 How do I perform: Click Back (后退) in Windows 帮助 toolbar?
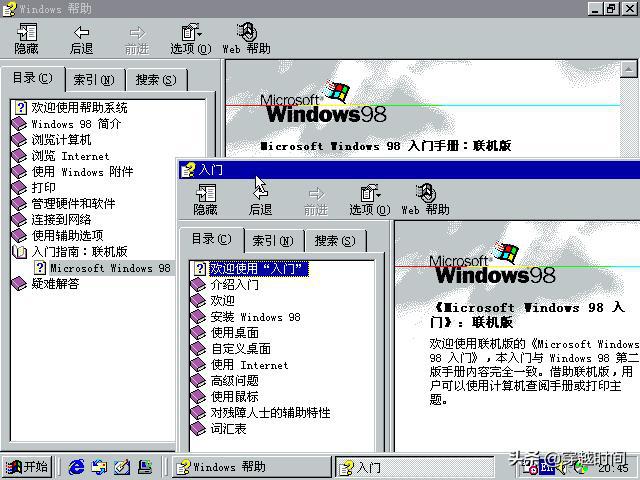[82, 39]
